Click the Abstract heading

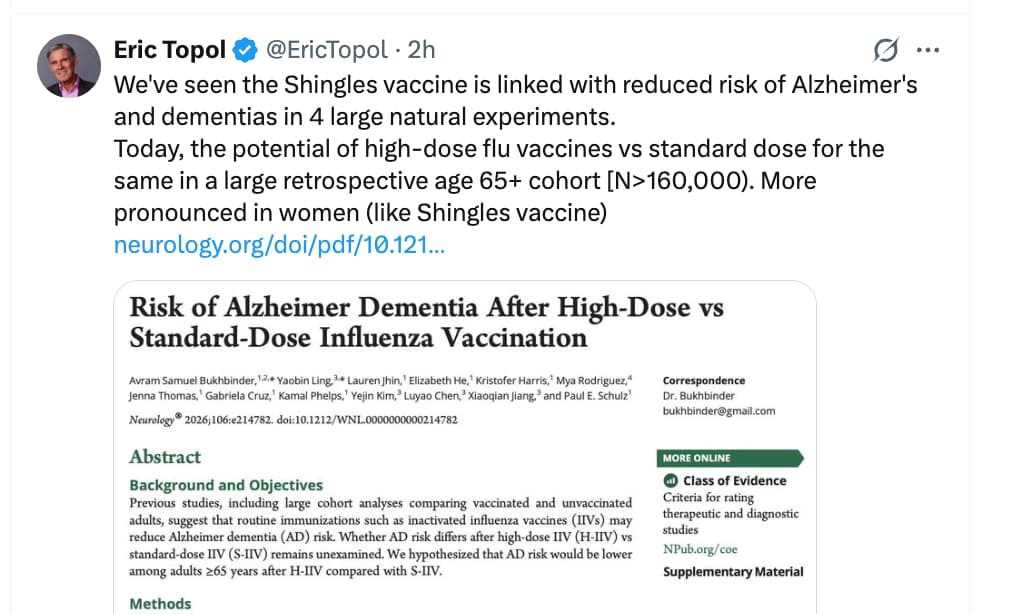tap(165, 457)
